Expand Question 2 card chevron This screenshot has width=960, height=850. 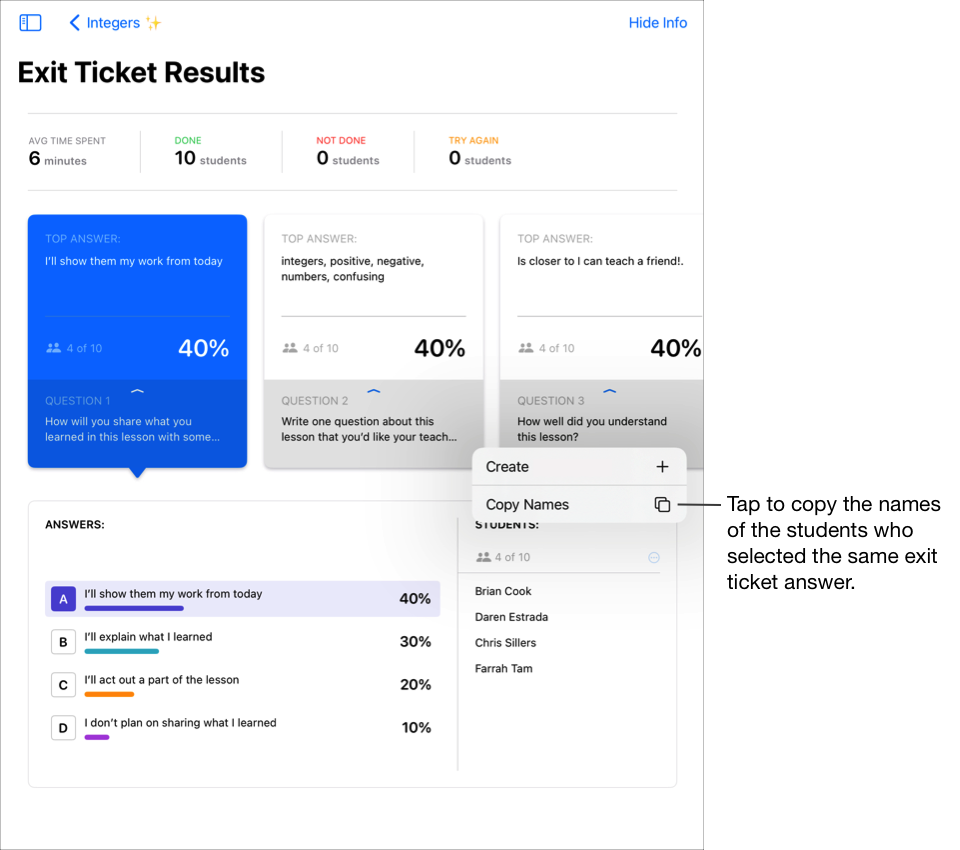point(373,391)
